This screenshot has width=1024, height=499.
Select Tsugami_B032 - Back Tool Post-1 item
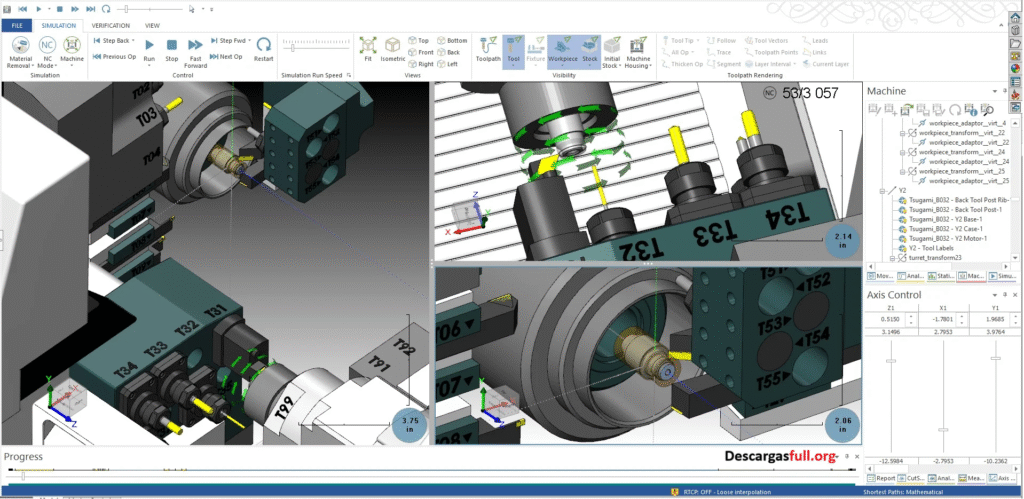[951, 210]
